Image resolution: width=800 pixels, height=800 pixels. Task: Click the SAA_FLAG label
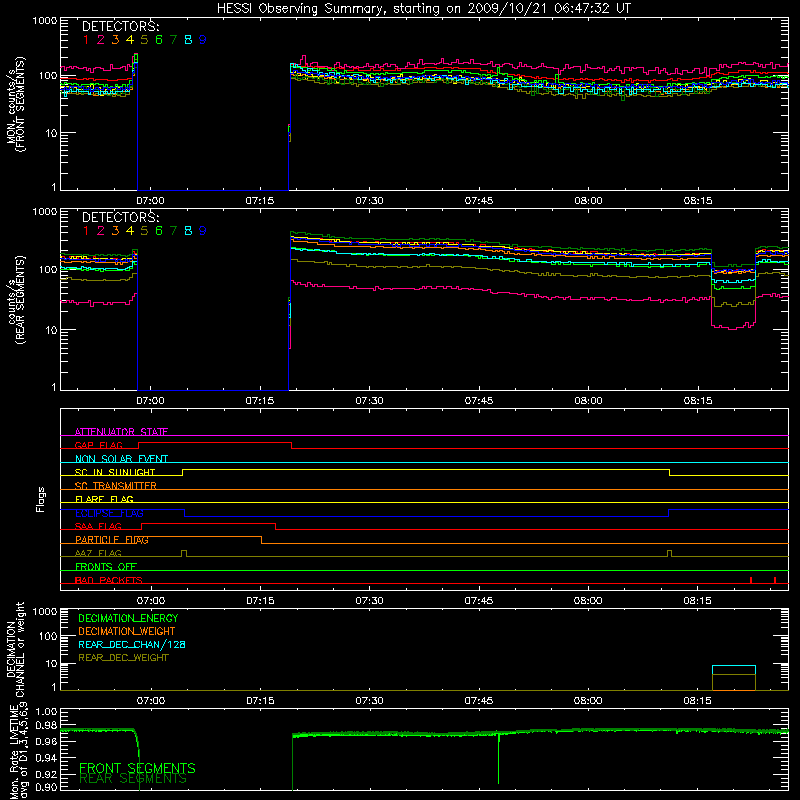(98, 526)
